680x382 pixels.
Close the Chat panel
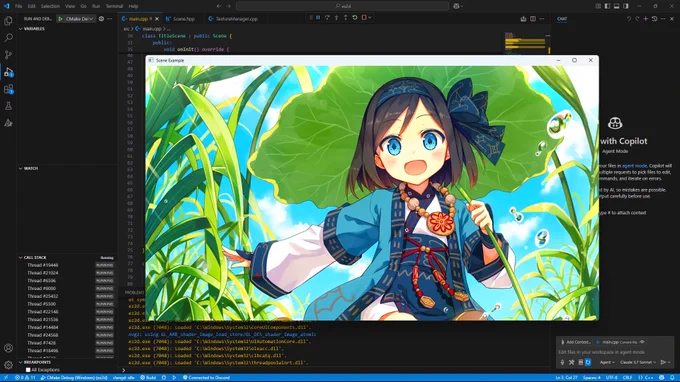point(672,19)
